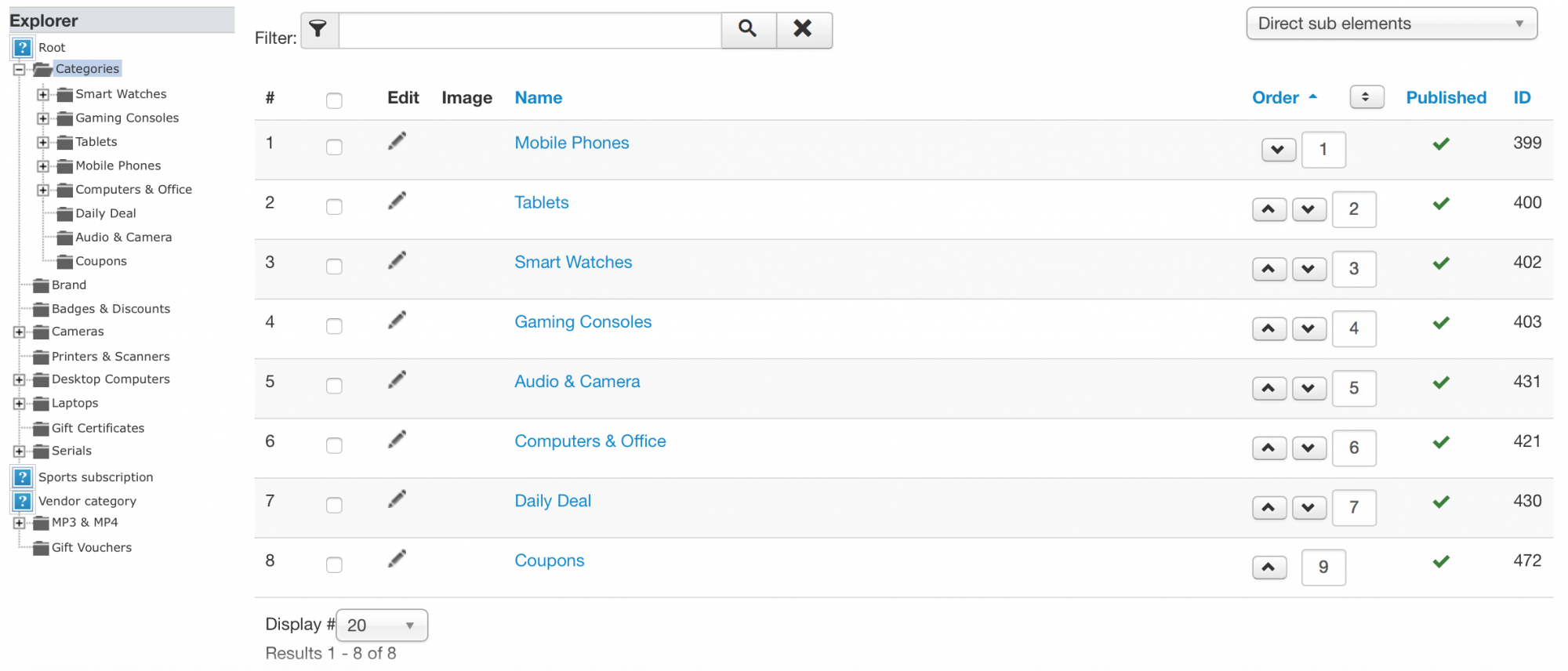
Task: Clear the filter with the X button
Action: (x=803, y=30)
